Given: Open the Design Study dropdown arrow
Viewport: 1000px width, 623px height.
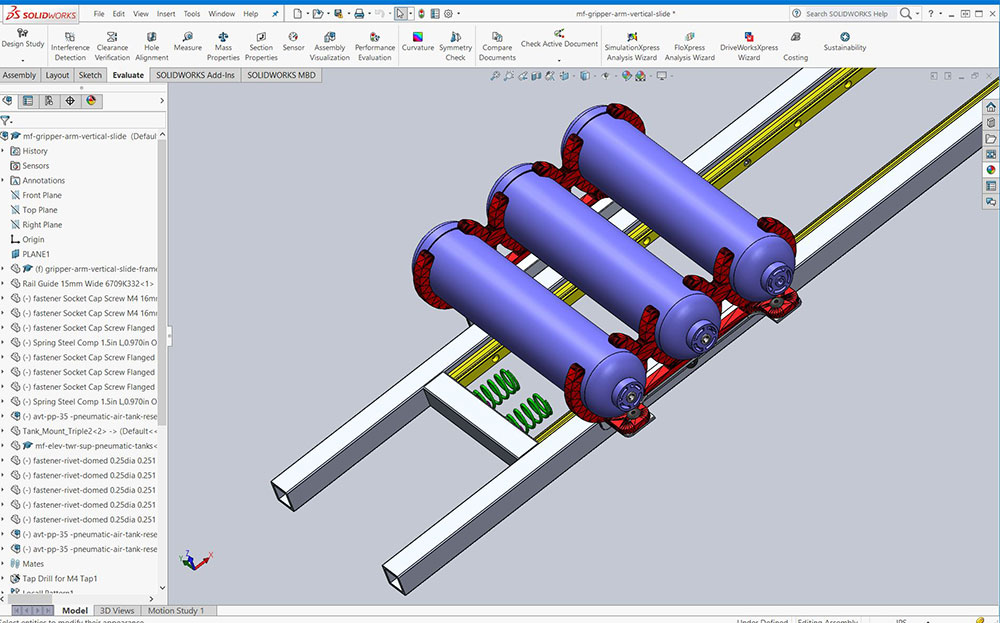Looking at the screenshot, I should click(22, 61).
